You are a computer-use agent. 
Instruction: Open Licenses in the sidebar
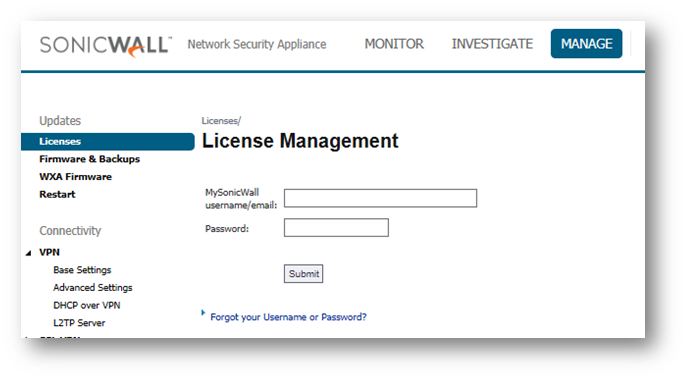(108, 142)
